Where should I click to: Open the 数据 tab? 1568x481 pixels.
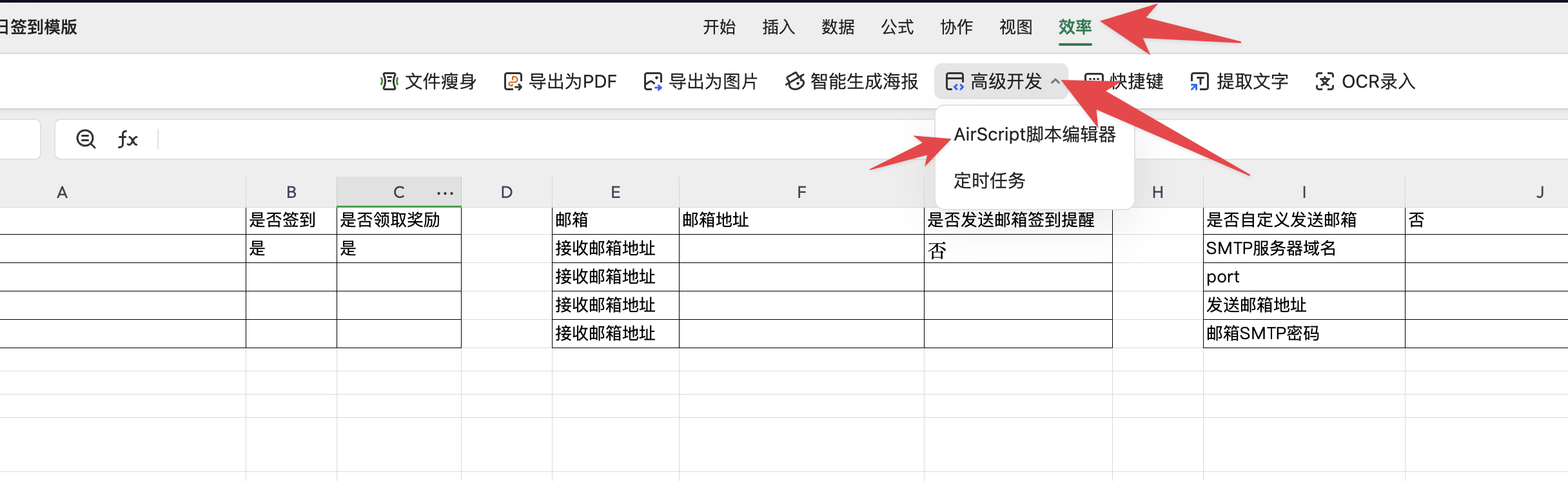(838, 27)
